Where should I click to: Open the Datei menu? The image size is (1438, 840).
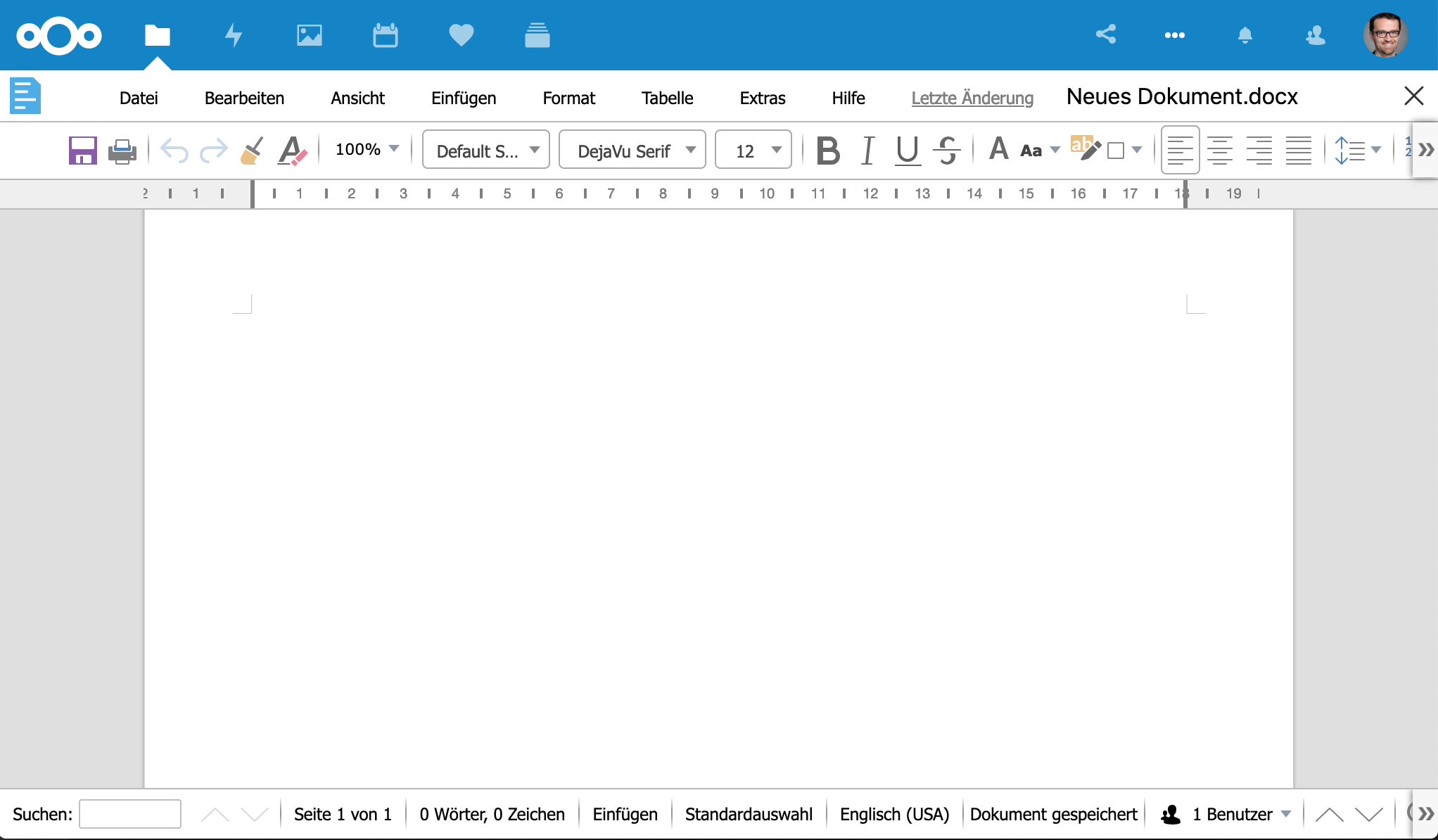139,98
